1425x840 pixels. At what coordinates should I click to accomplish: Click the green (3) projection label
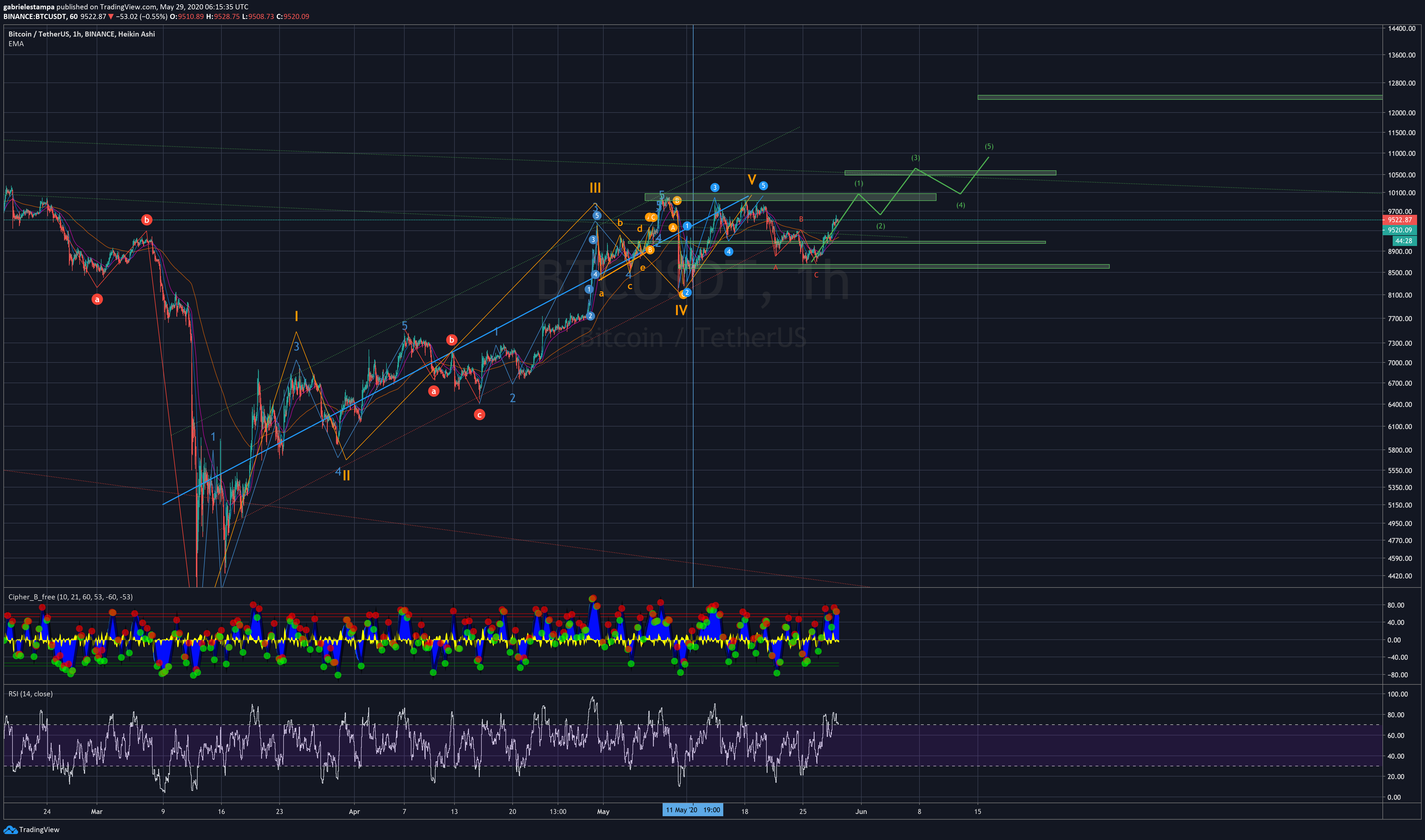point(916,157)
